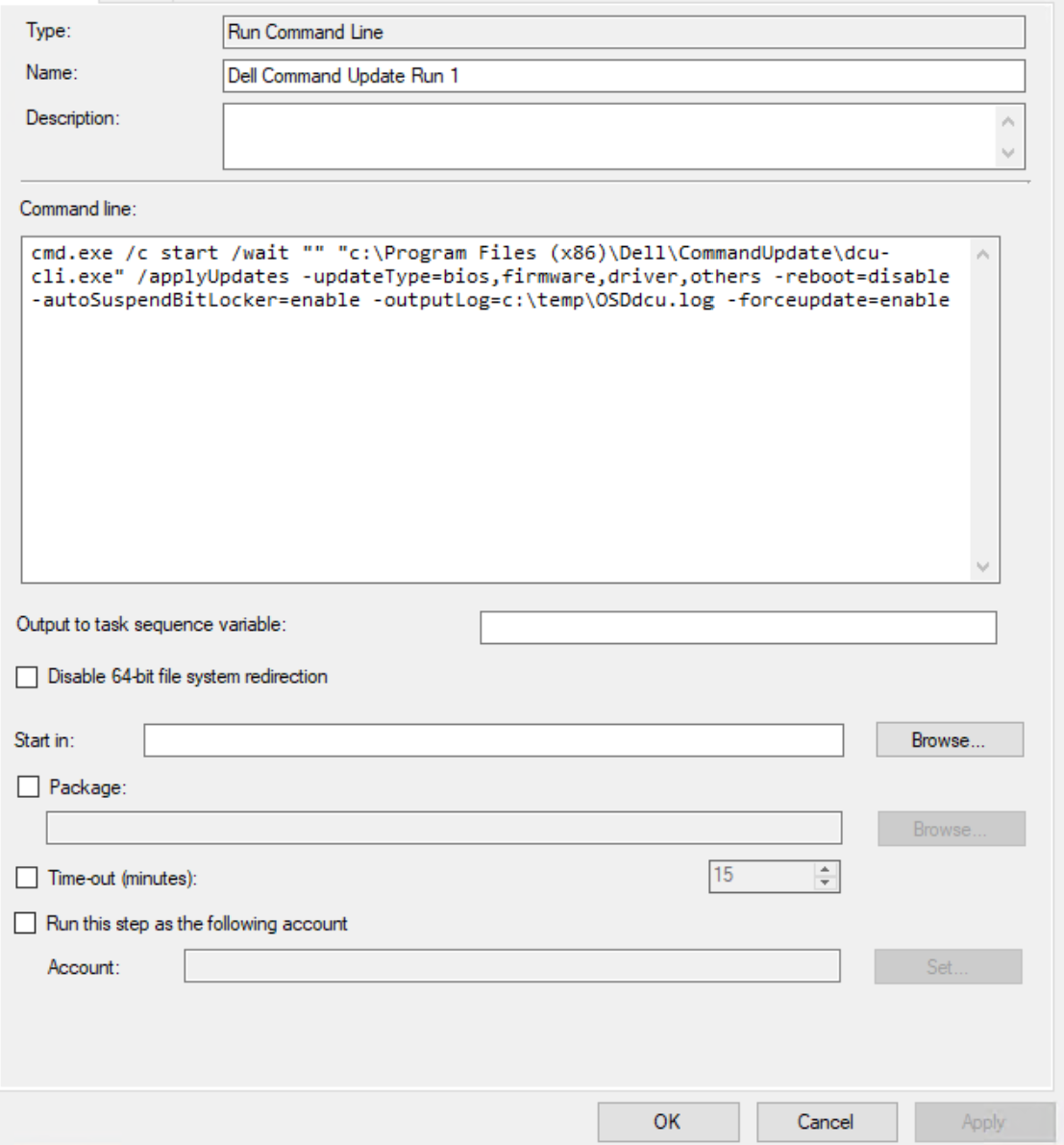Increase time-out minutes with up arrow
Screen dimensions: 1064x1145
[826, 869]
